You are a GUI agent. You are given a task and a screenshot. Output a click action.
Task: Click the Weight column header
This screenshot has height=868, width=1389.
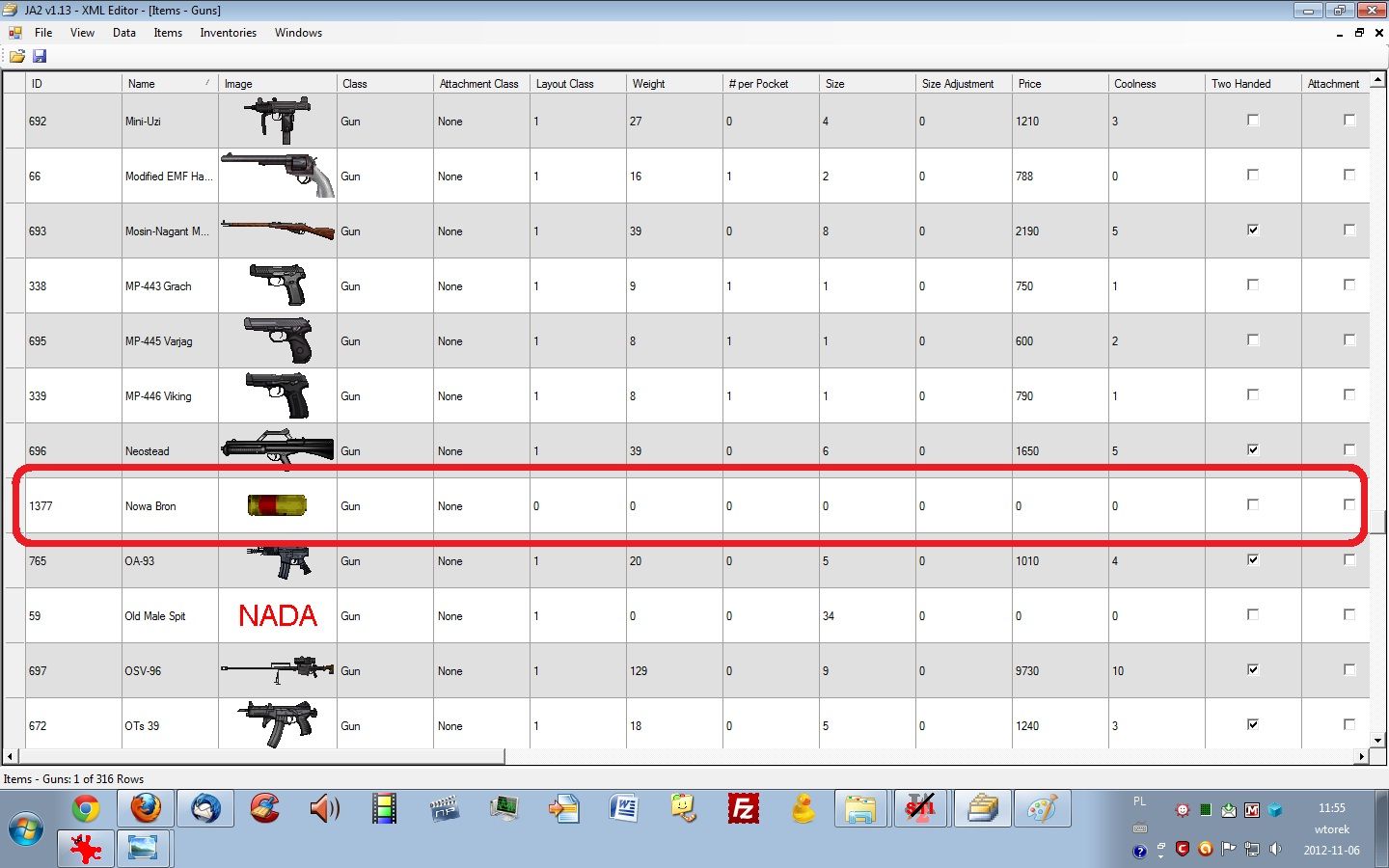tap(672, 84)
